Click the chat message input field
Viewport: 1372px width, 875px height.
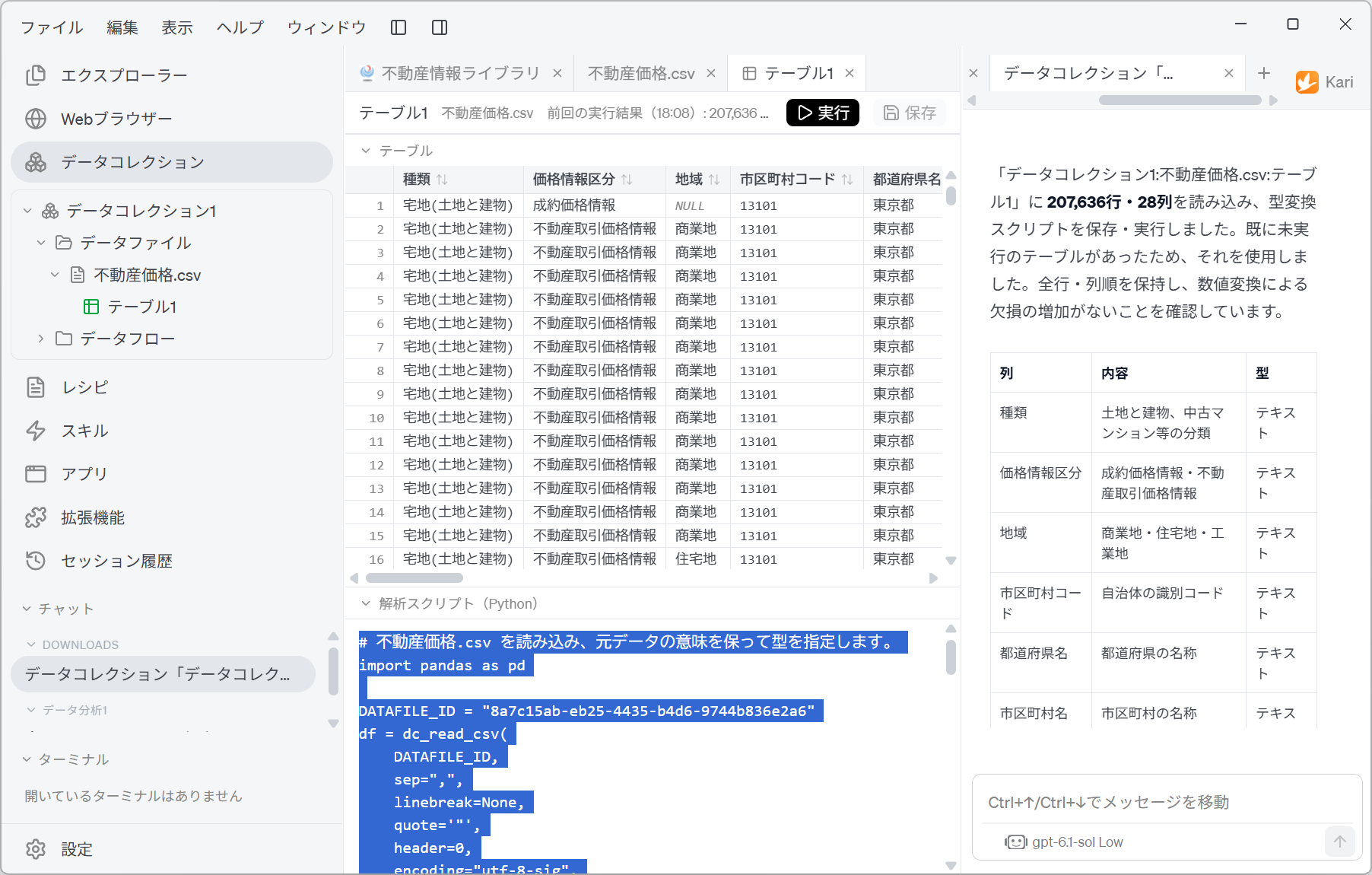pos(1167,802)
